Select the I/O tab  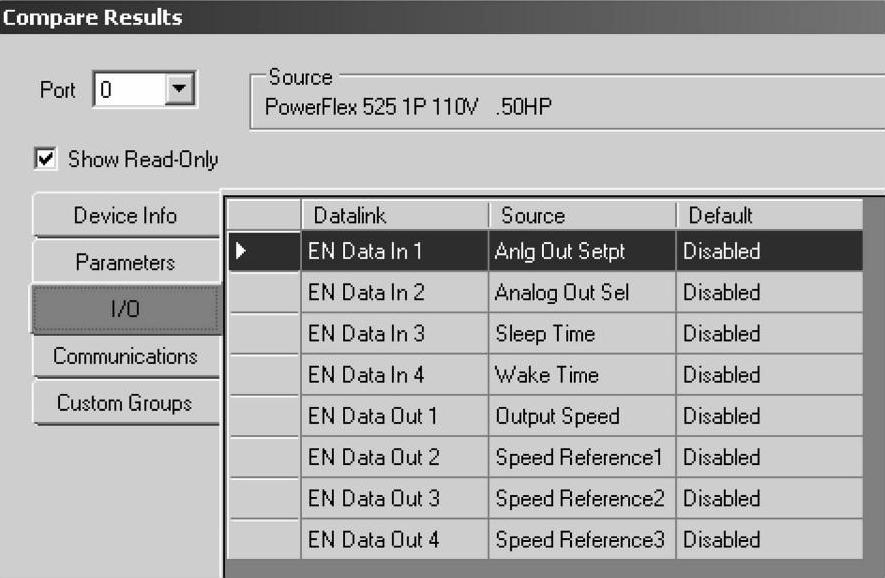[125, 309]
